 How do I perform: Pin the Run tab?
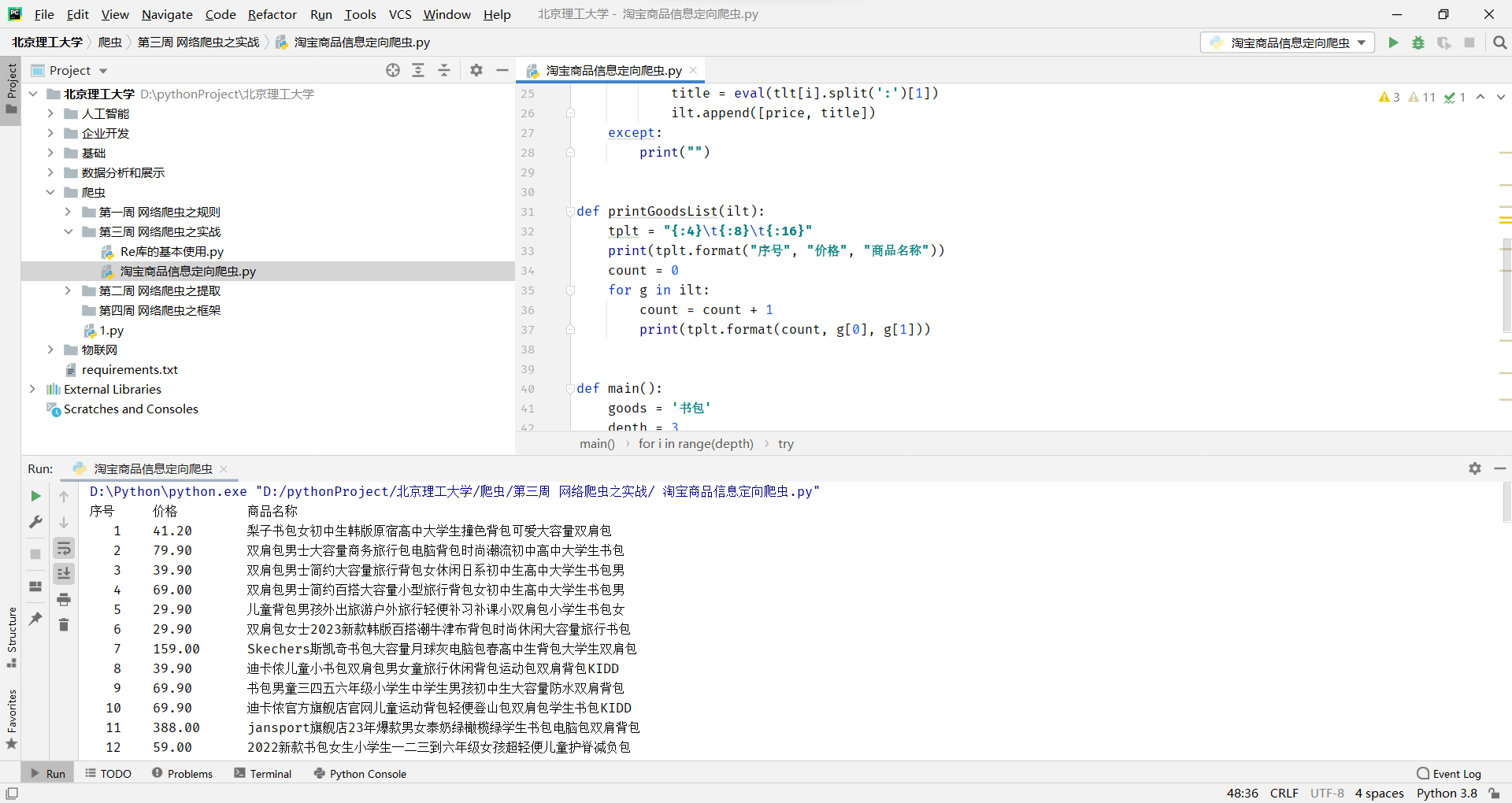click(35, 619)
